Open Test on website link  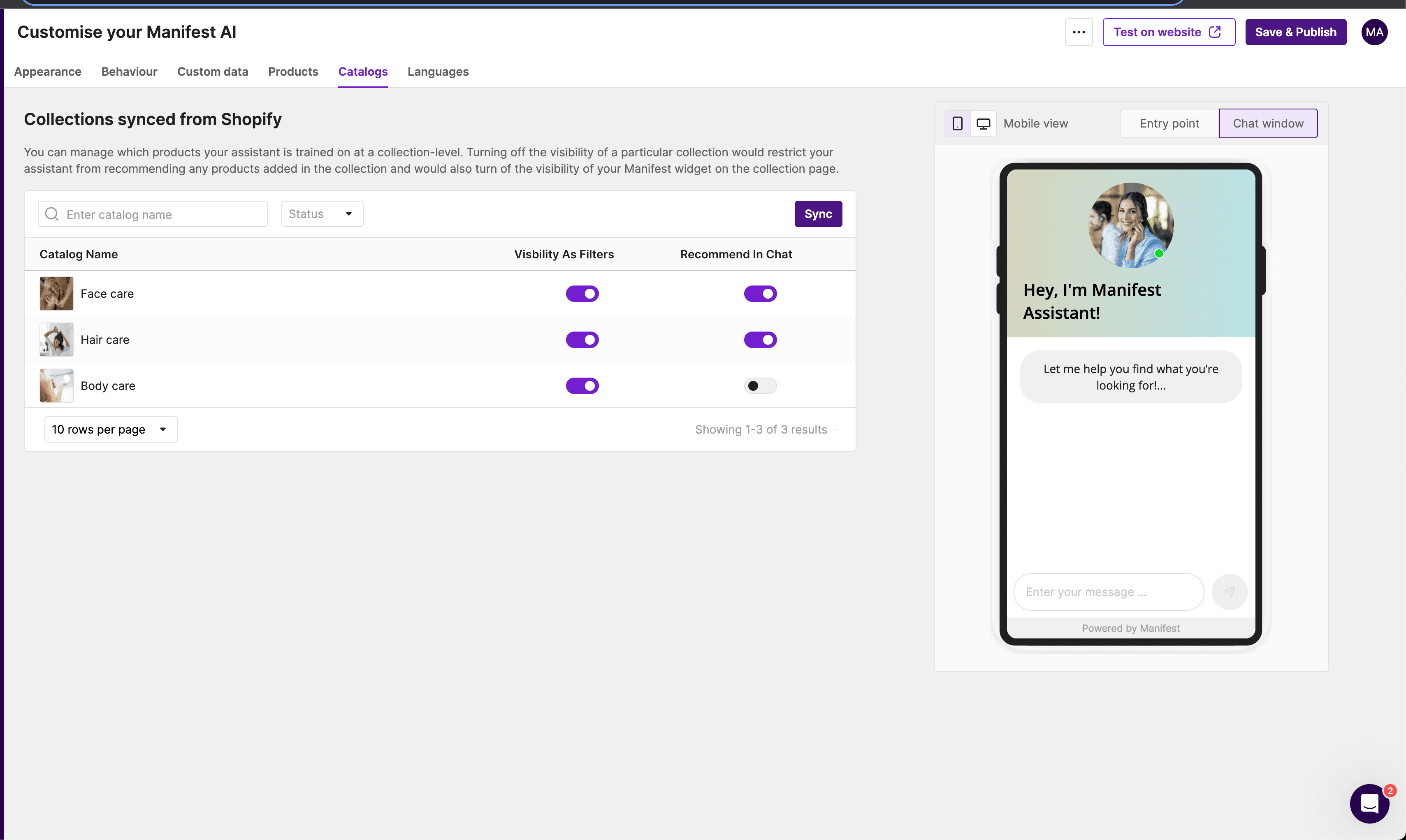click(x=1169, y=32)
